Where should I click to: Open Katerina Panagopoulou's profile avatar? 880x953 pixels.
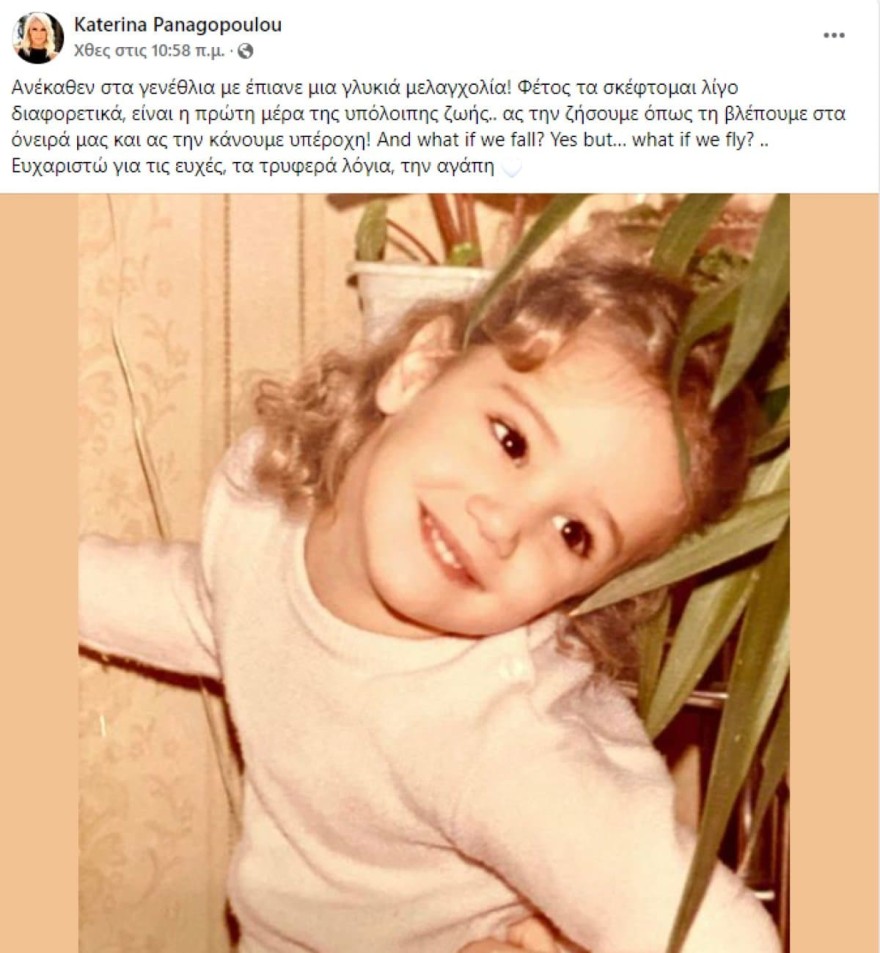click(38, 37)
